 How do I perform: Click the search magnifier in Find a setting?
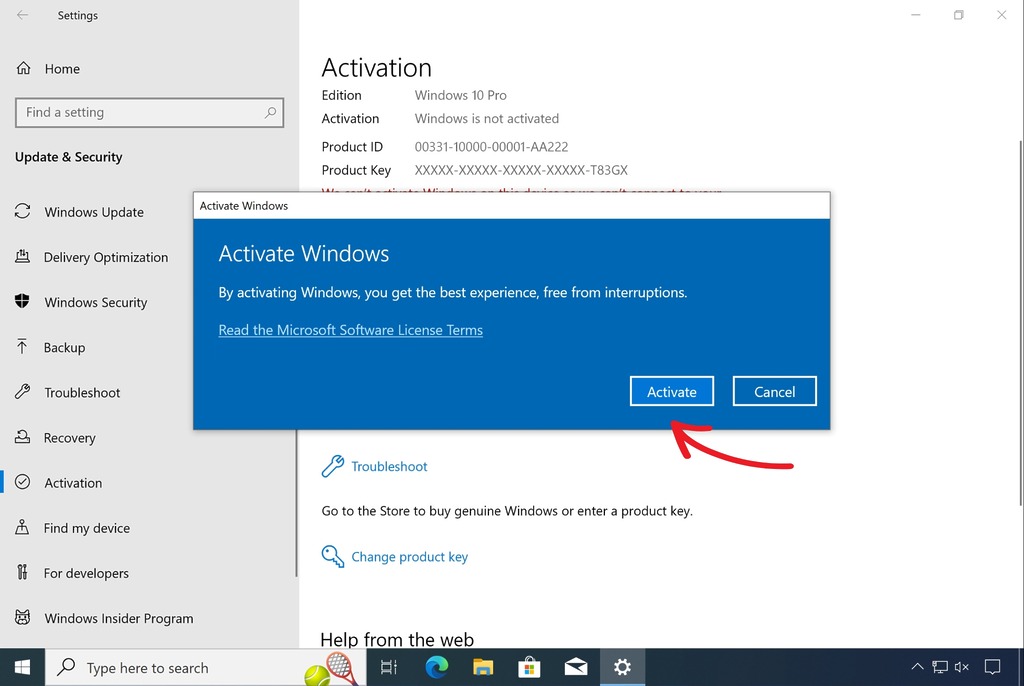[x=270, y=112]
